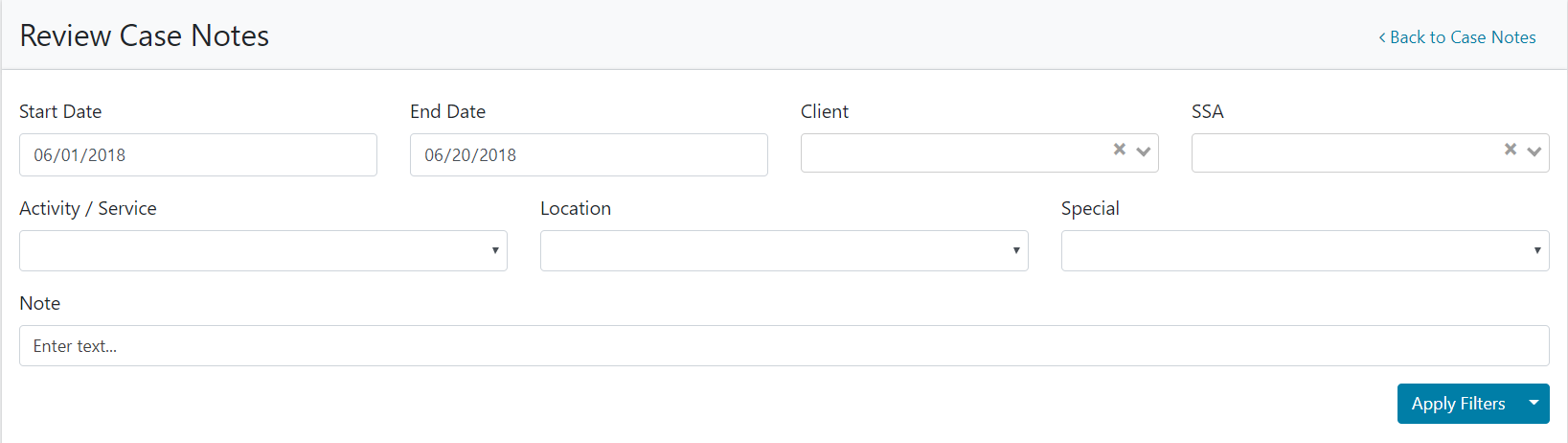The image size is (1568, 443).
Task: Open the Activity / Service dropdown
Action: click(x=263, y=251)
